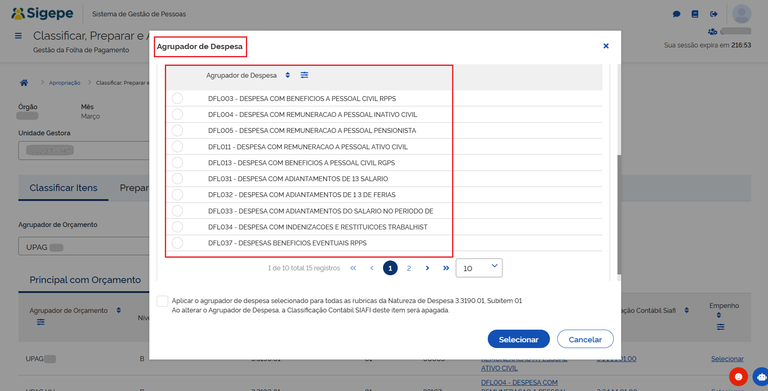Open the user avatar profile
This screenshot has height=391, width=768.
[x=742, y=14]
